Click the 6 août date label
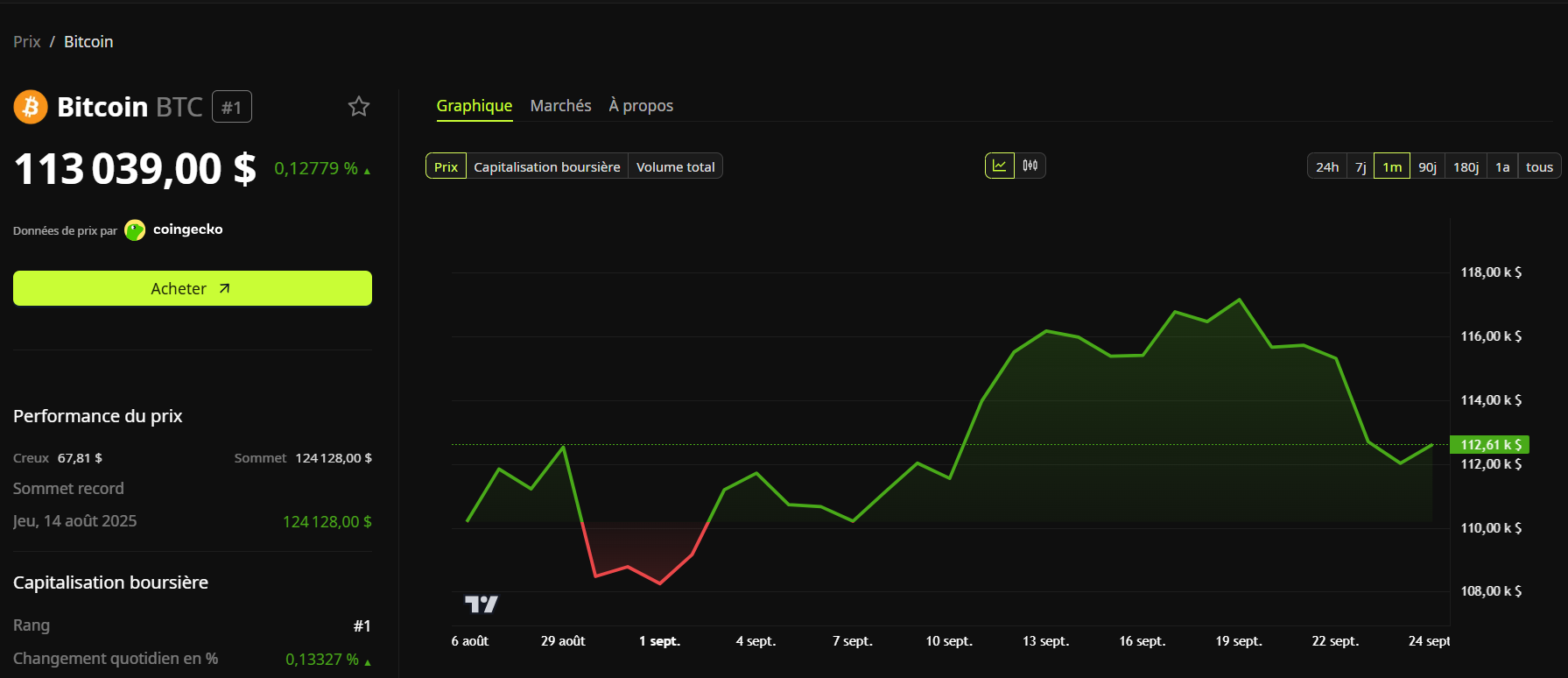 pyautogui.click(x=470, y=641)
